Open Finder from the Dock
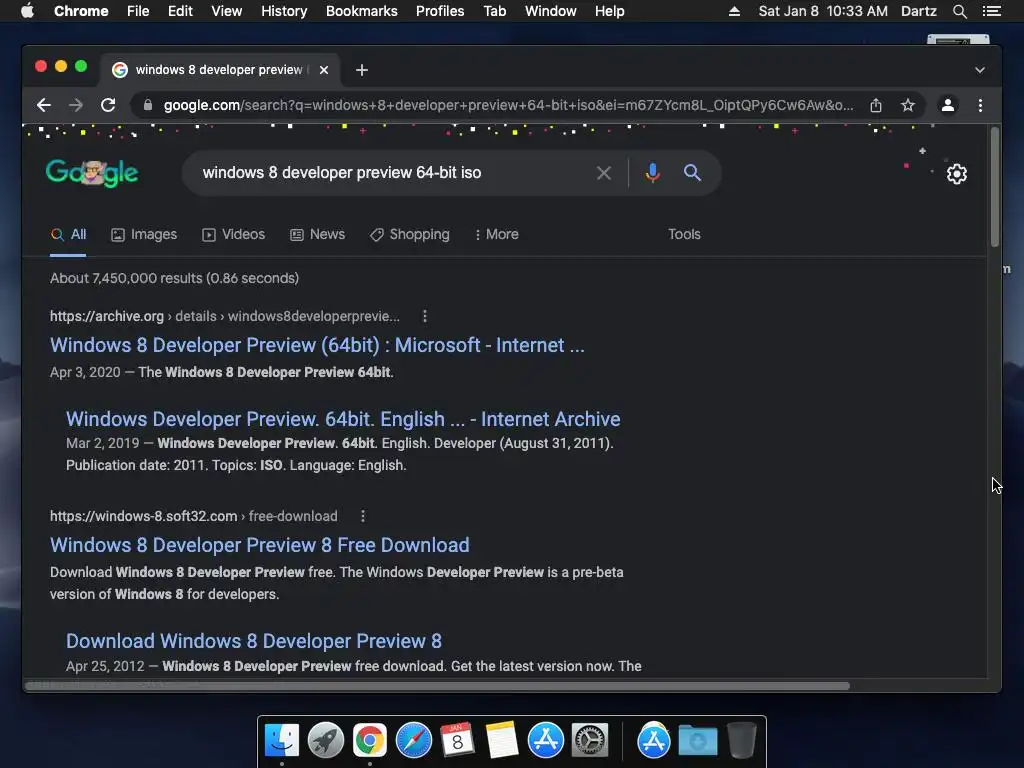 tap(282, 741)
